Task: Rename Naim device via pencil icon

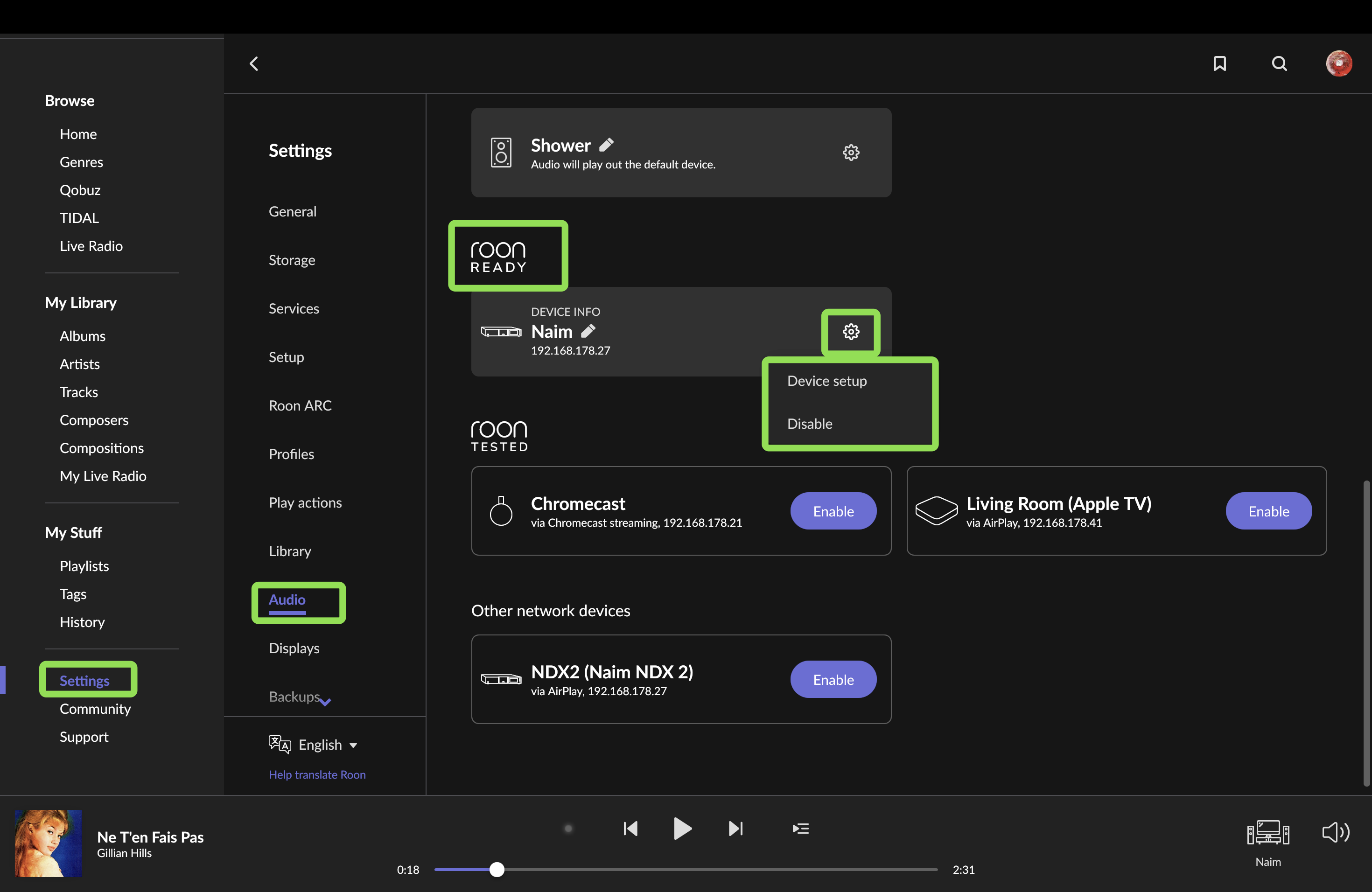Action: click(588, 331)
